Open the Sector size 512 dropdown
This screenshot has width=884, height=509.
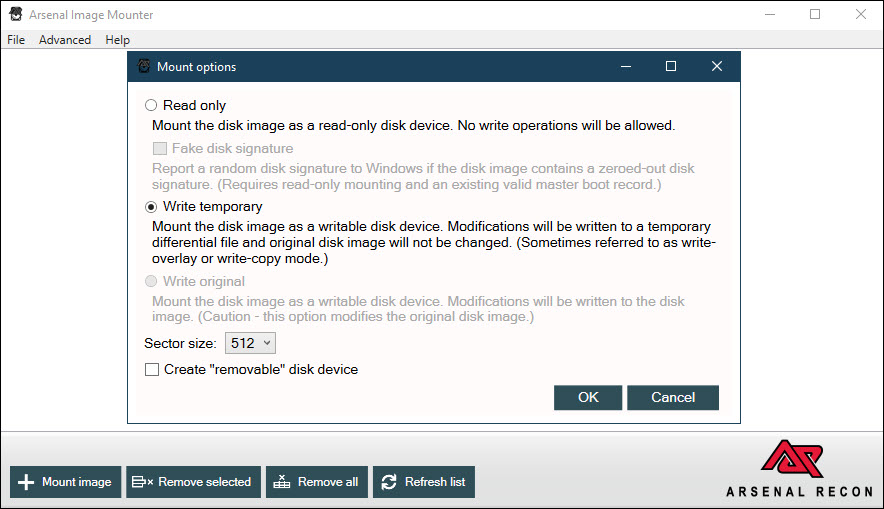(250, 343)
